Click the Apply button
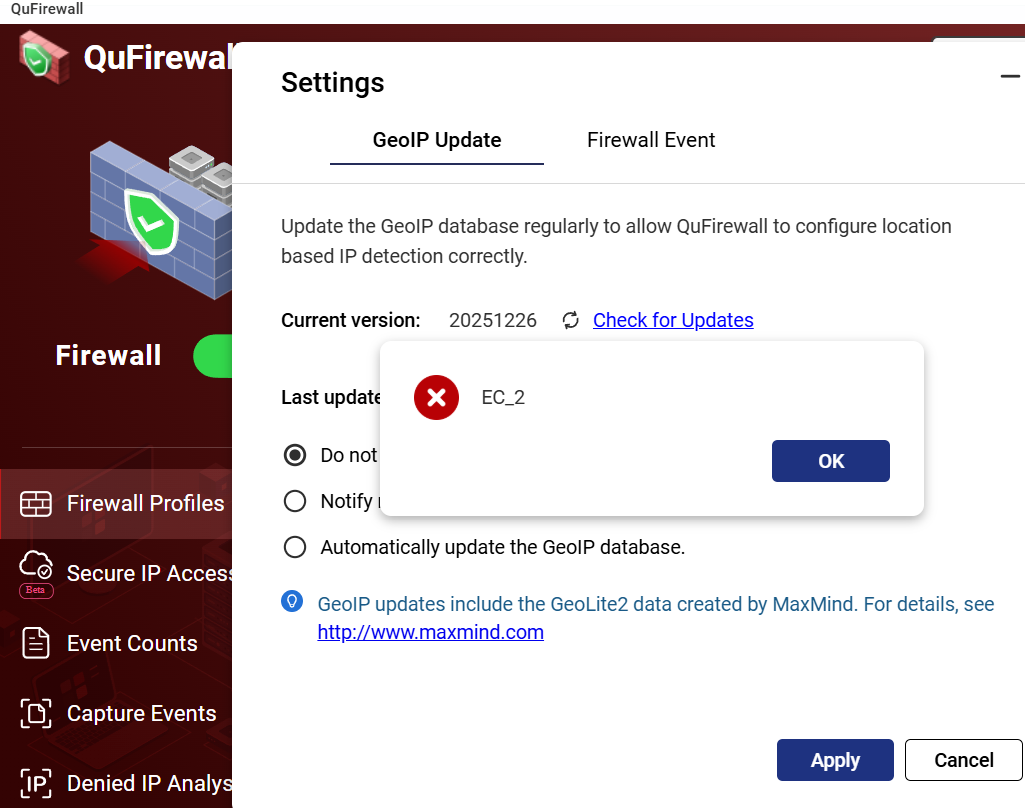The width and height of the screenshot is (1025, 808). click(x=835, y=760)
